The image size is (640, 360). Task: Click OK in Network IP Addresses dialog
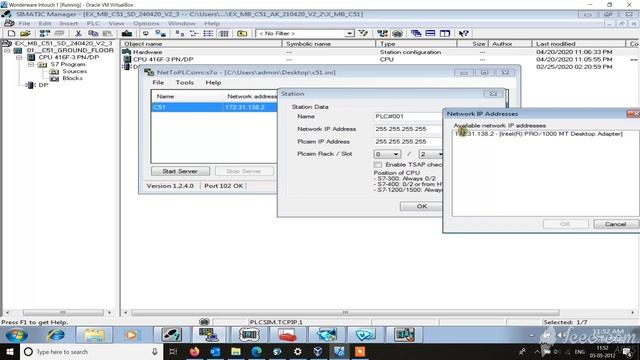coord(565,224)
